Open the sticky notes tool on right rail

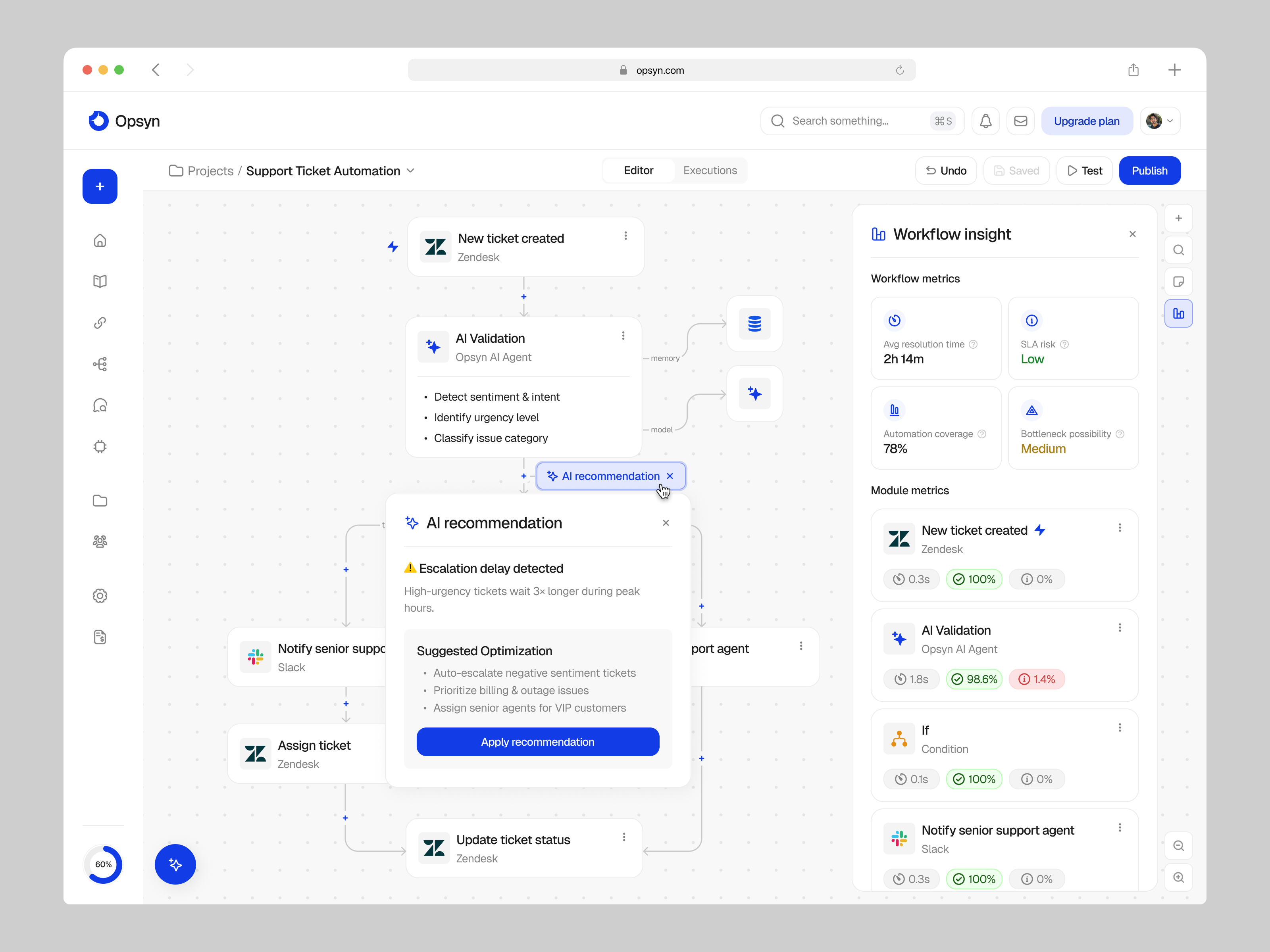coord(1179,281)
